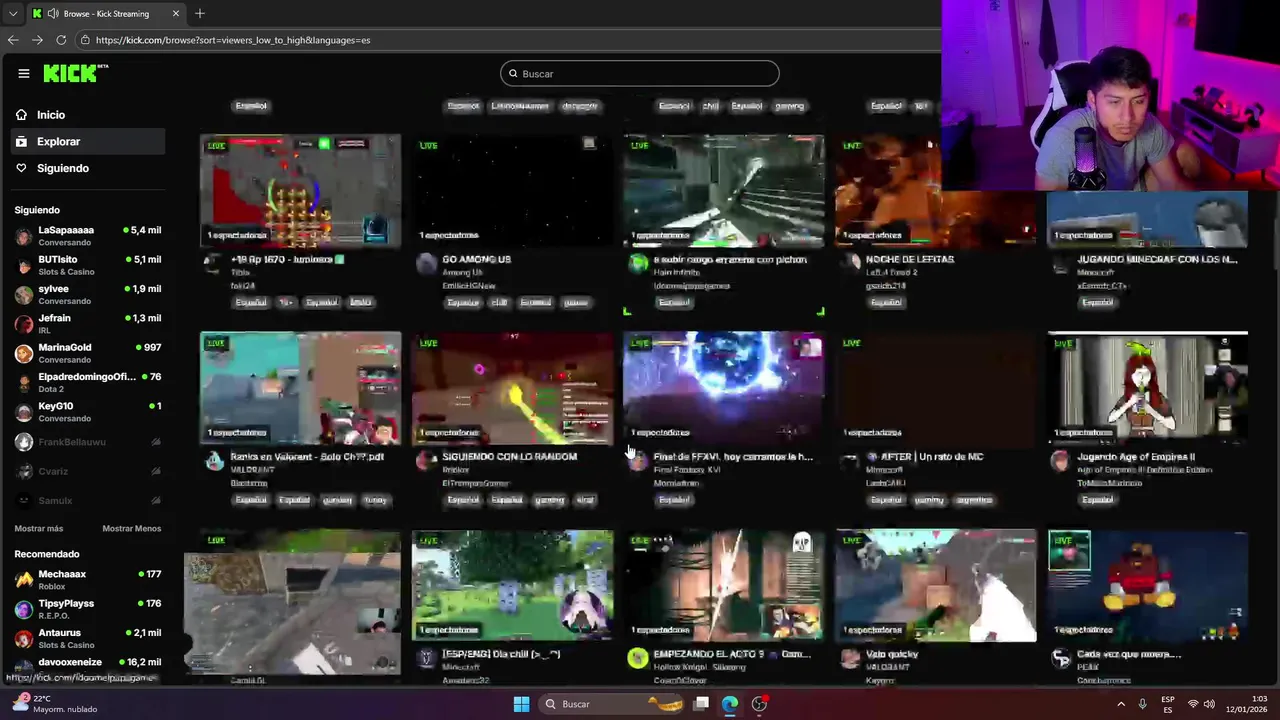Open BUTIsito followed channel
Image resolution: width=1280 pixels, height=720 pixels.
(x=88, y=265)
